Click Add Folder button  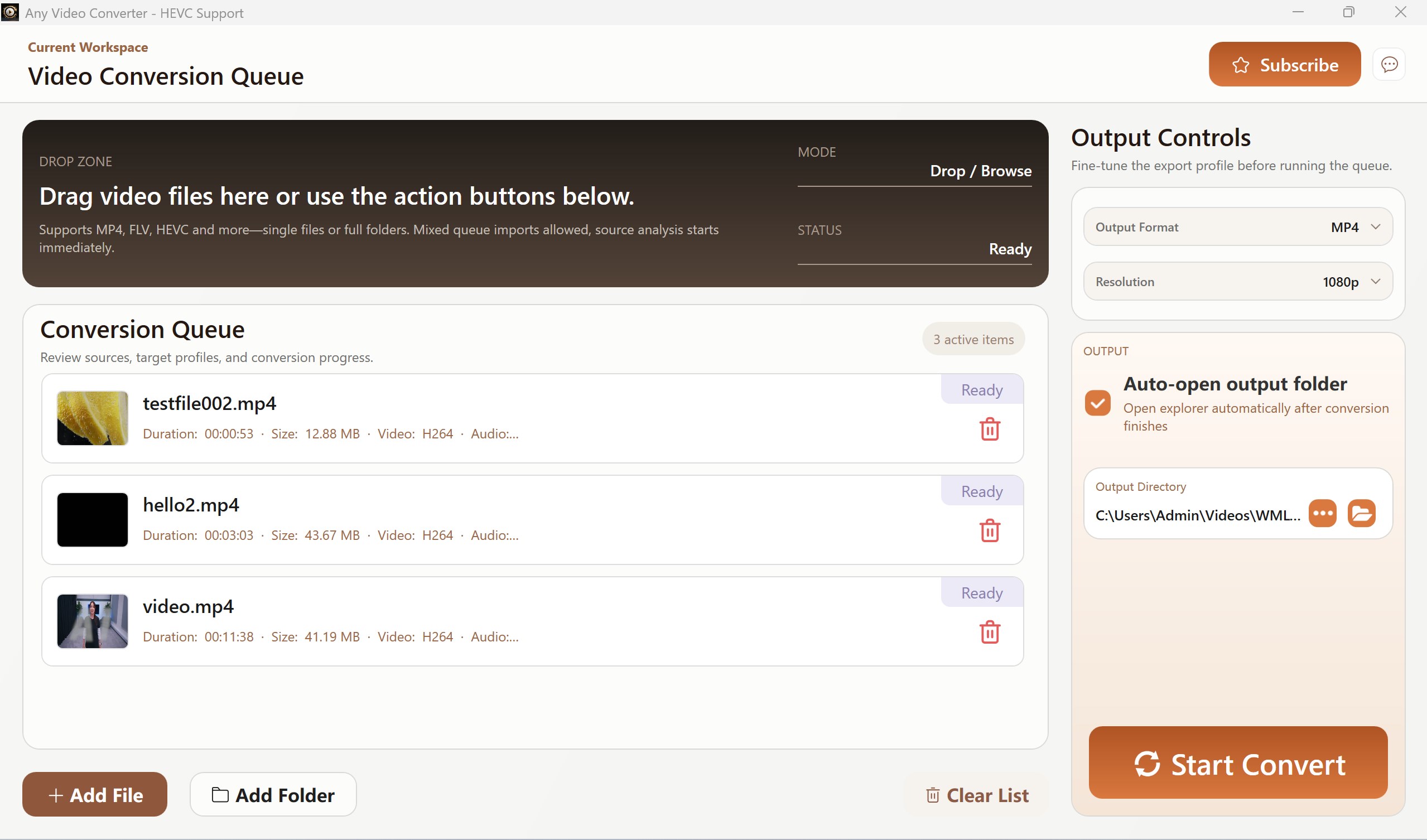(x=273, y=795)
